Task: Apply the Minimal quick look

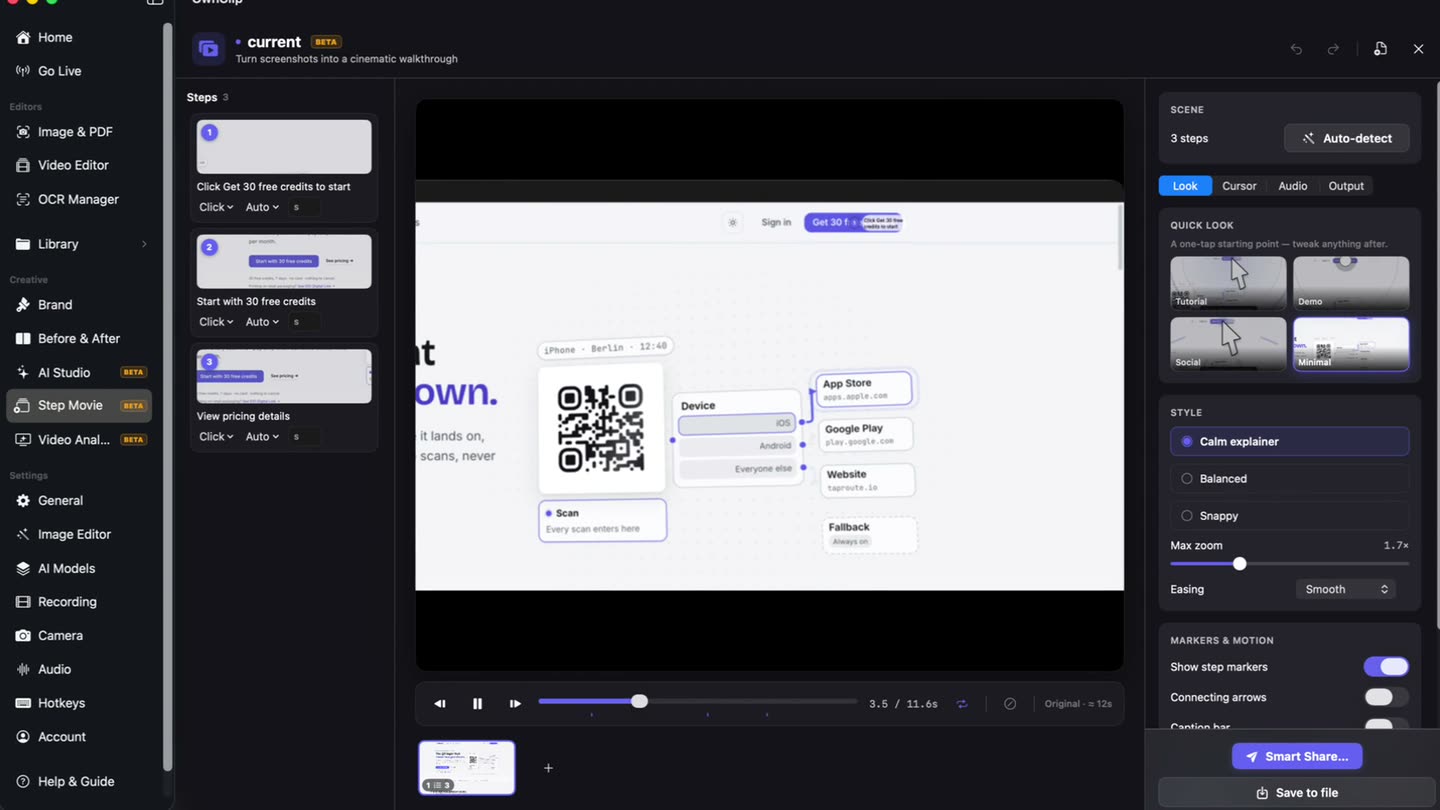Action: click(x=1351, y=344)
